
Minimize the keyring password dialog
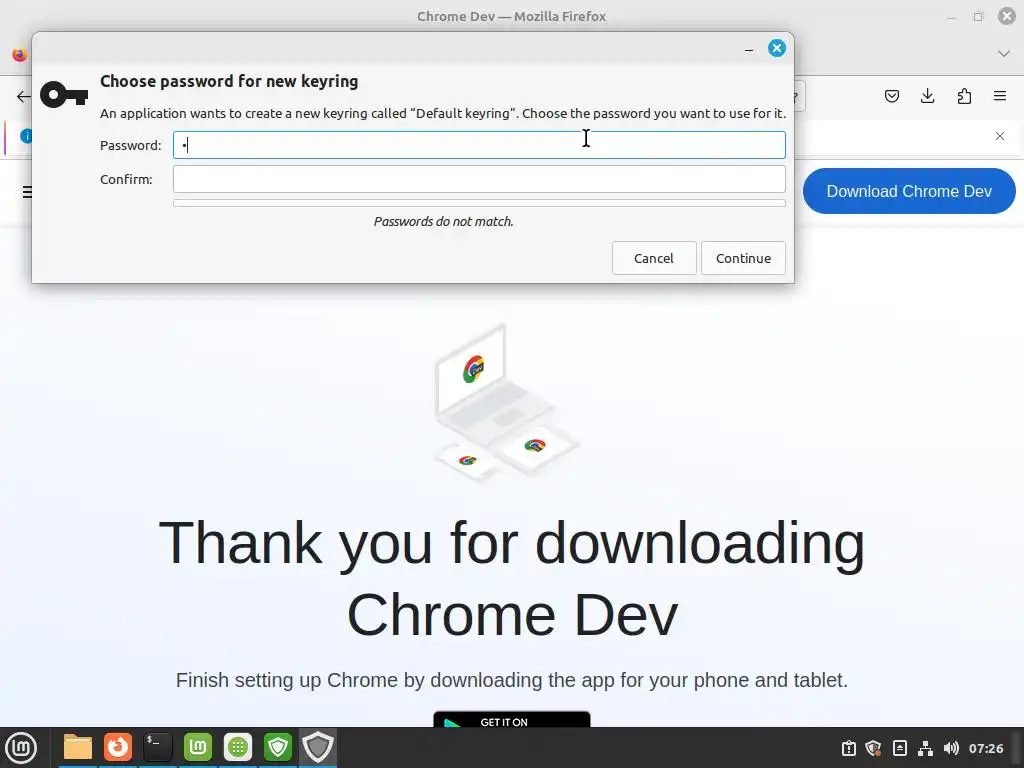tap(748, 50)
